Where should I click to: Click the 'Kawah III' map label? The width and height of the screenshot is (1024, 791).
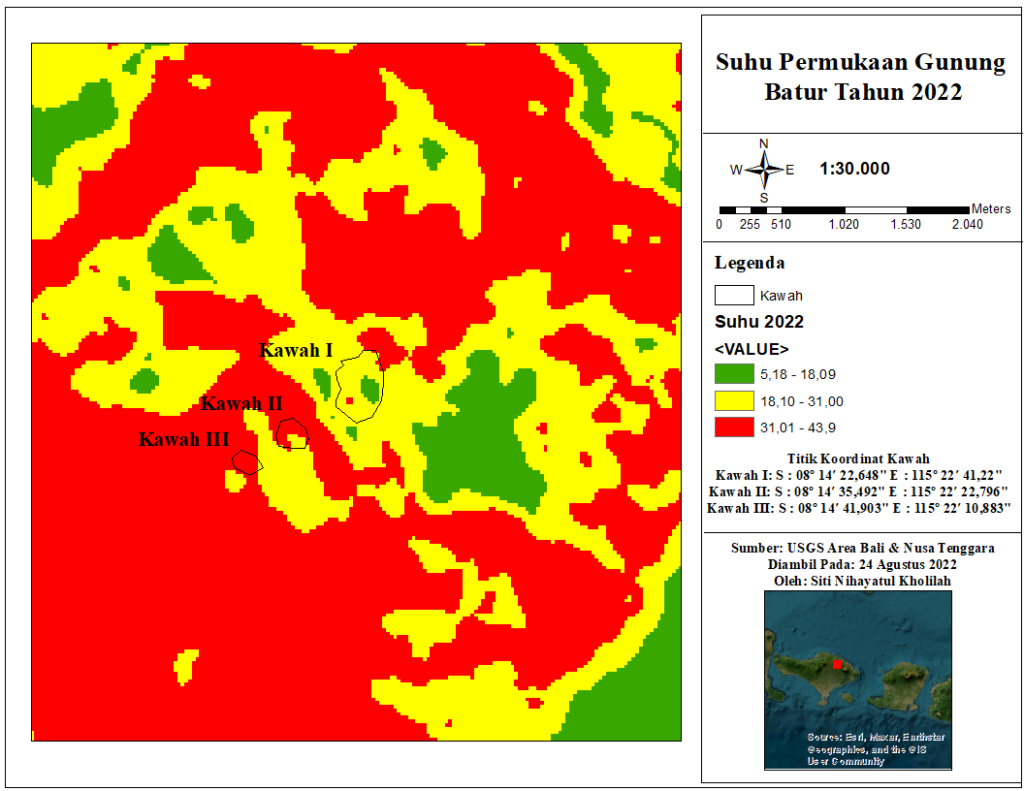pyautogui.click(x=184, y=439)
